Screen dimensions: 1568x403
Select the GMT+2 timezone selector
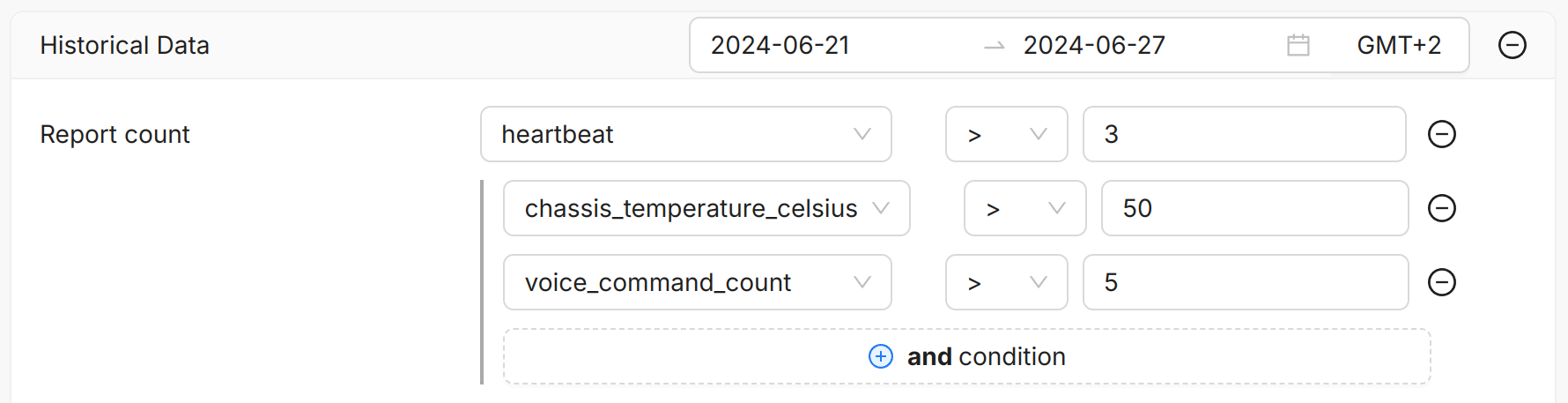tap(1398, 45)
